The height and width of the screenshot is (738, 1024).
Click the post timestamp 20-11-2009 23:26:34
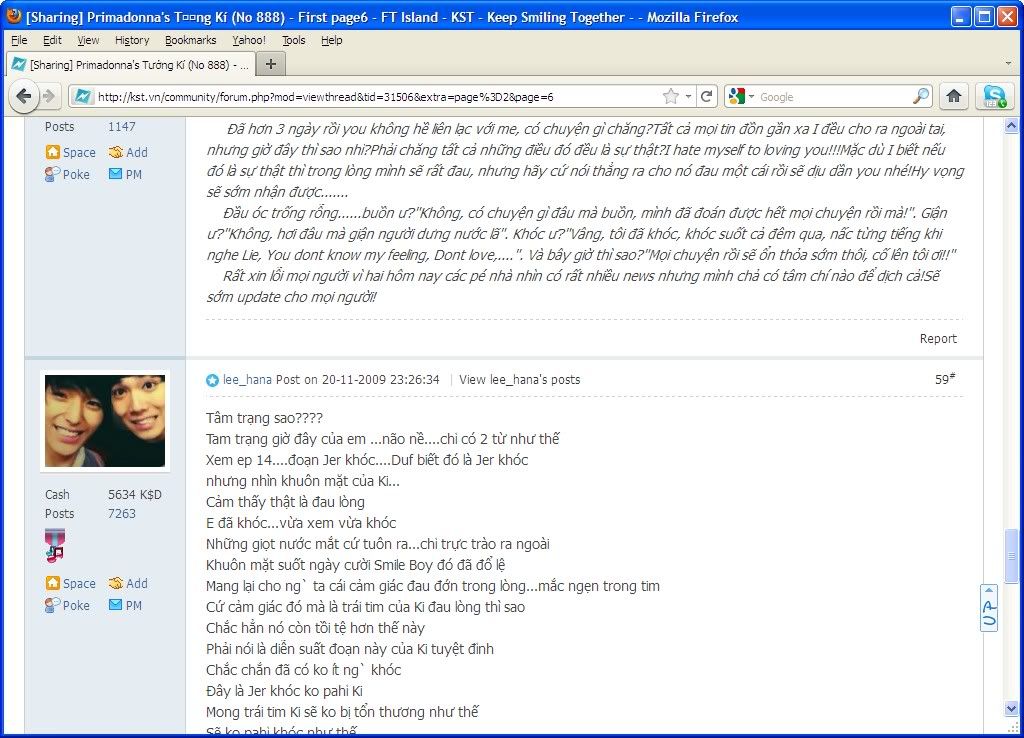381,380
